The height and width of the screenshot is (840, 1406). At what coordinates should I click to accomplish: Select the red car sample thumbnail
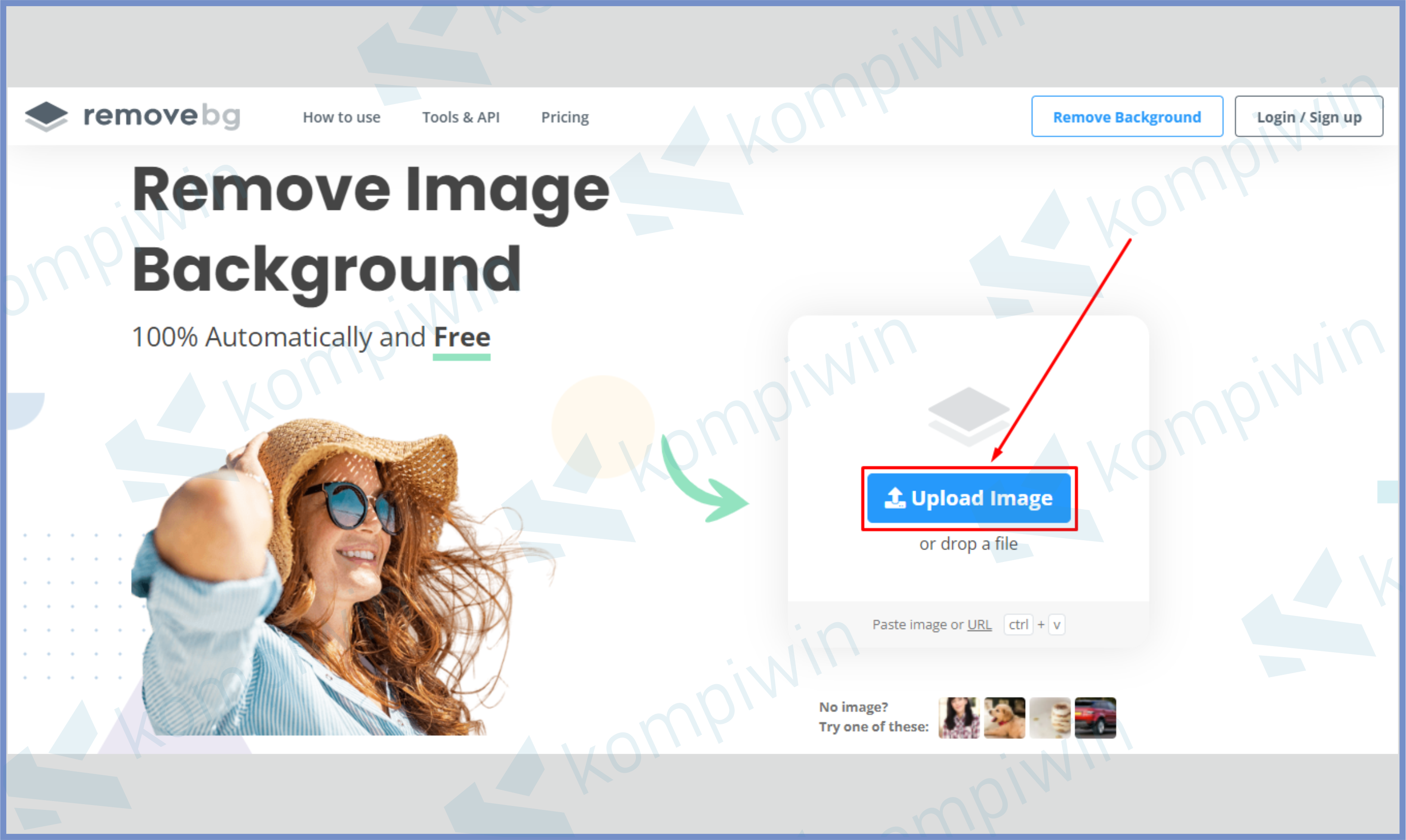1095,718
